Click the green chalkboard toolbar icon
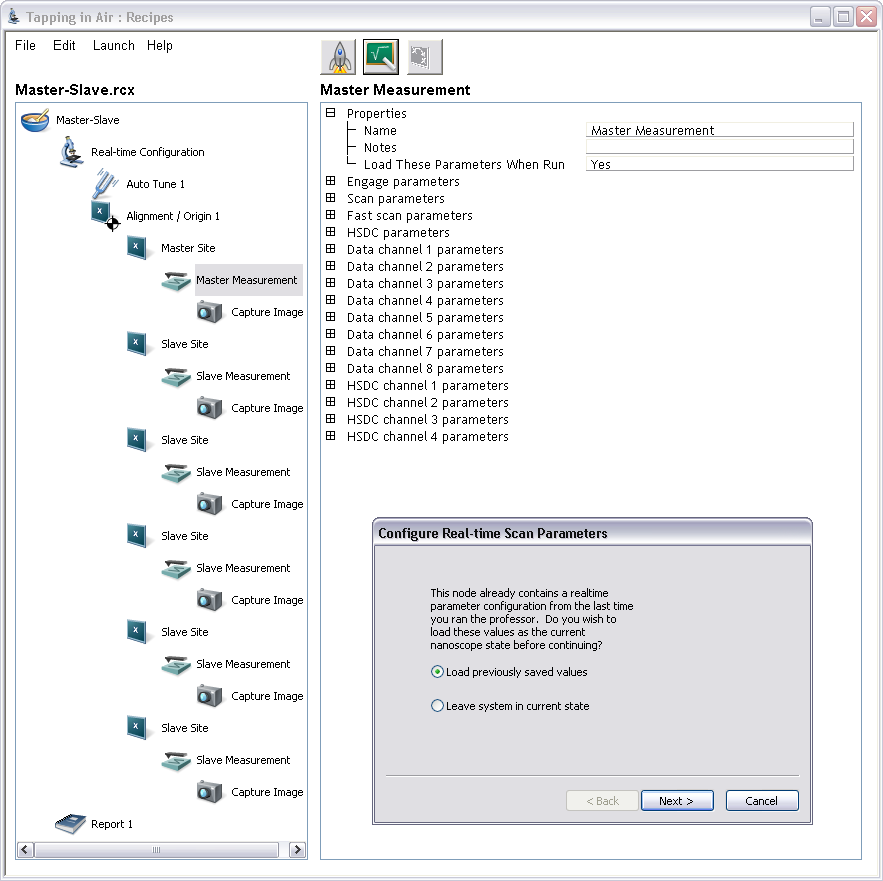Screen dimensions: 883x881 point(381,57)
